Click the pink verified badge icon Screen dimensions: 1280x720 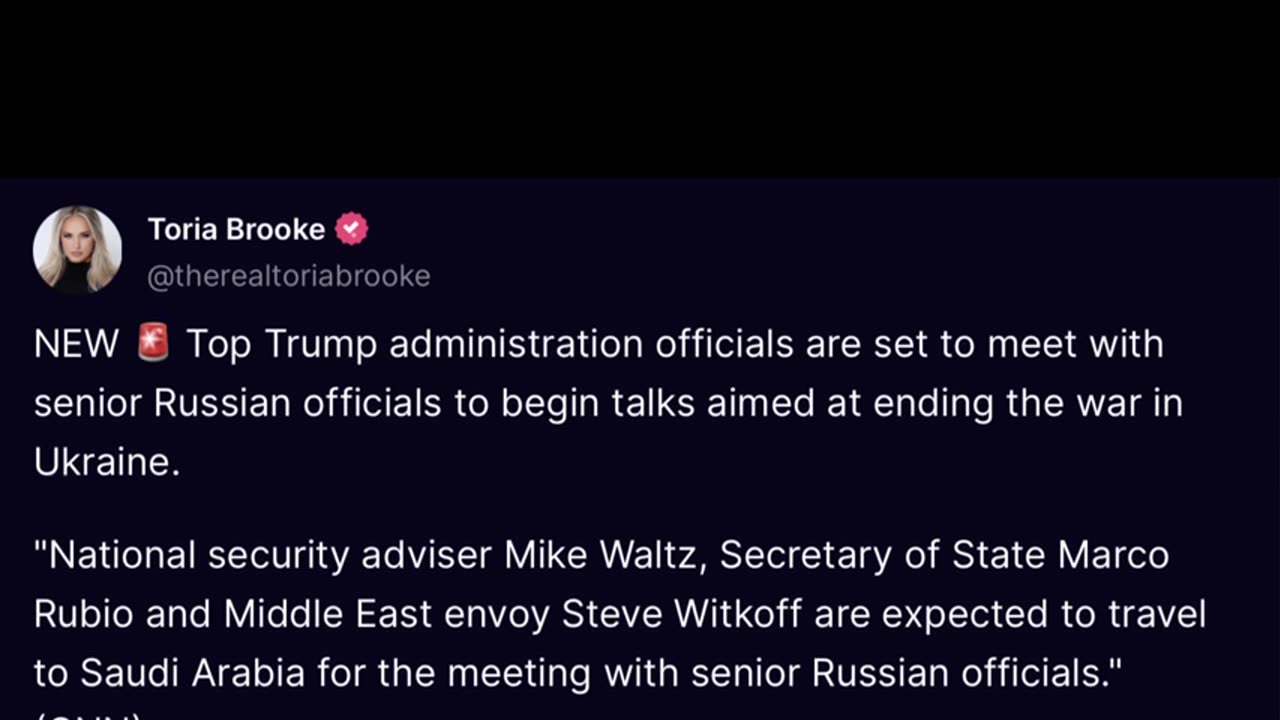(x=351, y=230)
